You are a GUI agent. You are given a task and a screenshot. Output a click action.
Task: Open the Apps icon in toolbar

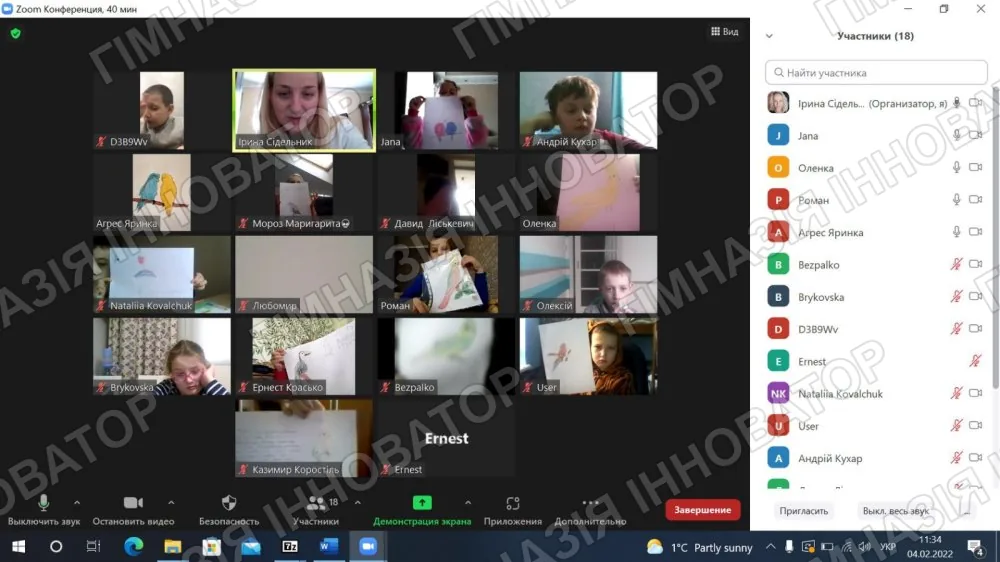point(513,503)
